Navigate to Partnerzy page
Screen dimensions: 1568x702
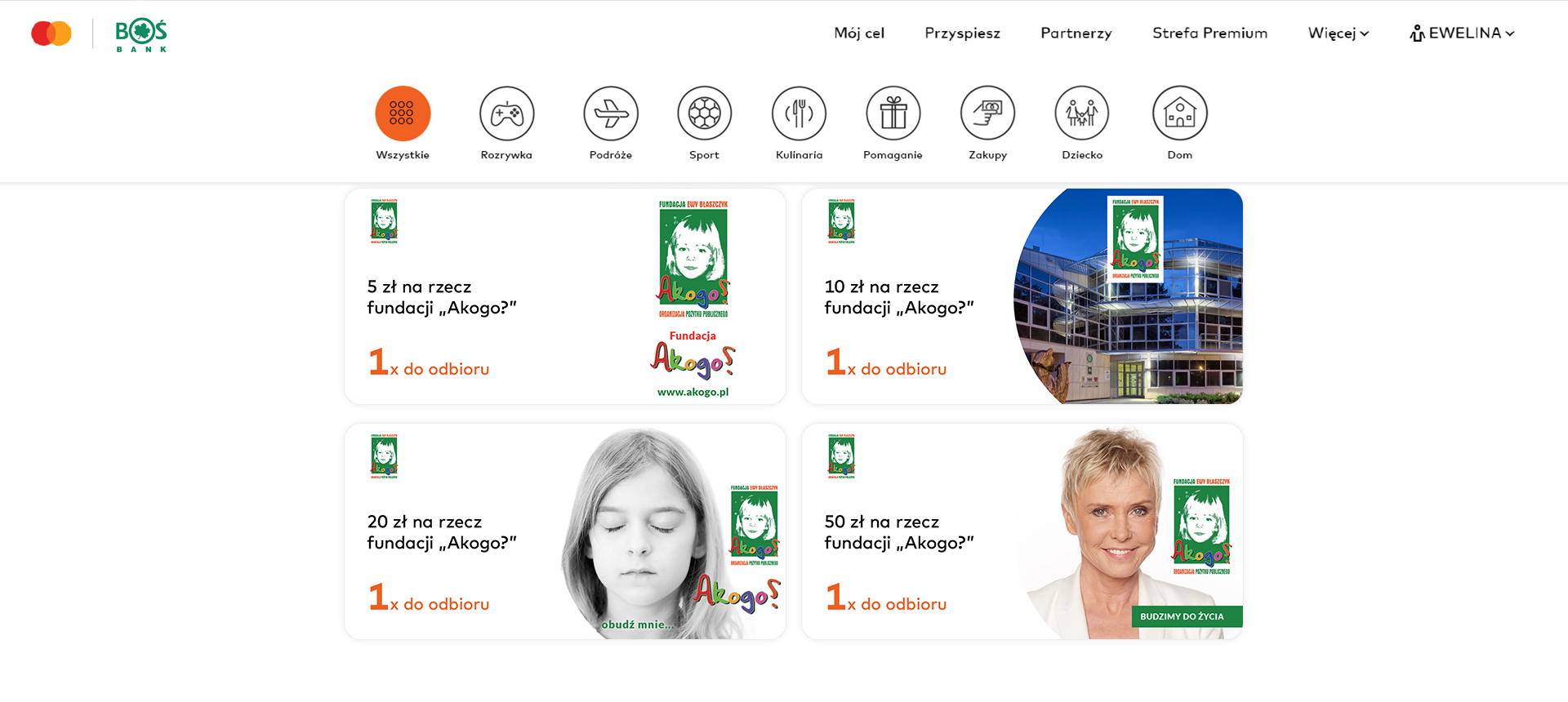point(1076,33)
